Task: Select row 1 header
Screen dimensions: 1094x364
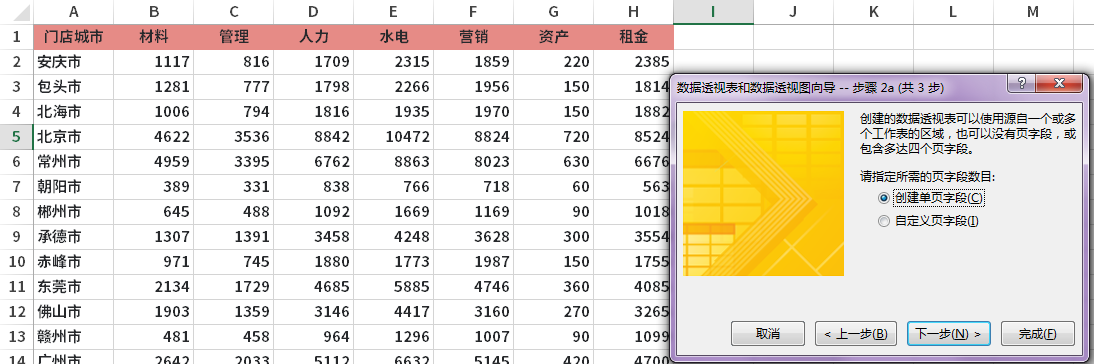Action: [x=17, y=37]
